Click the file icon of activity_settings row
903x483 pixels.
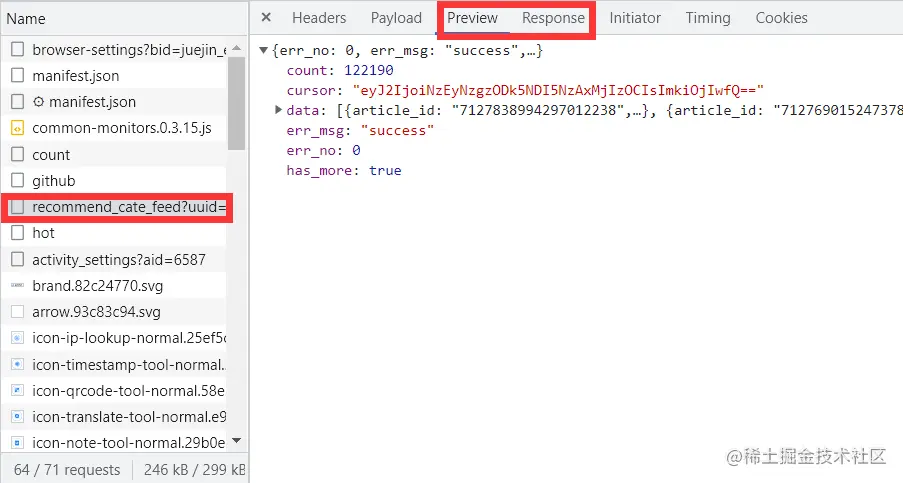coord(18,259)
